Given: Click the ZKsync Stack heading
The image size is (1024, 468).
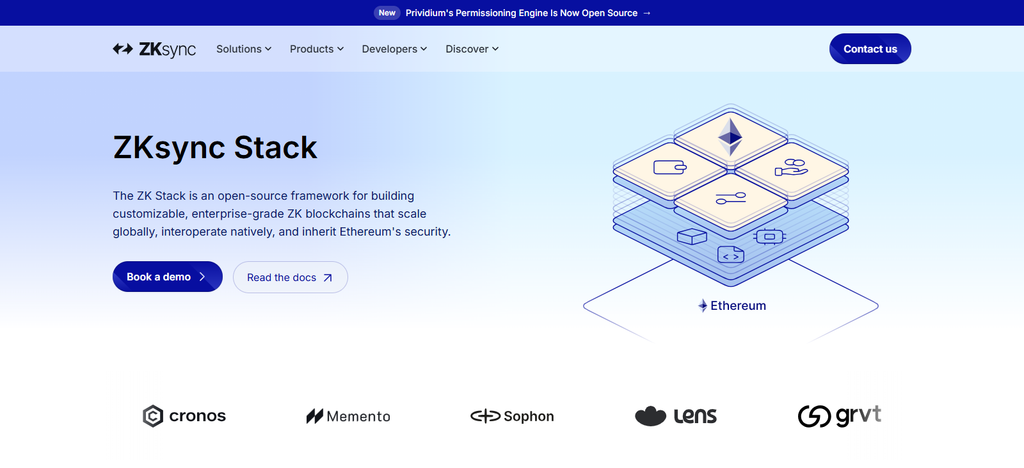Looking at the screenshot, I should 215,148.
